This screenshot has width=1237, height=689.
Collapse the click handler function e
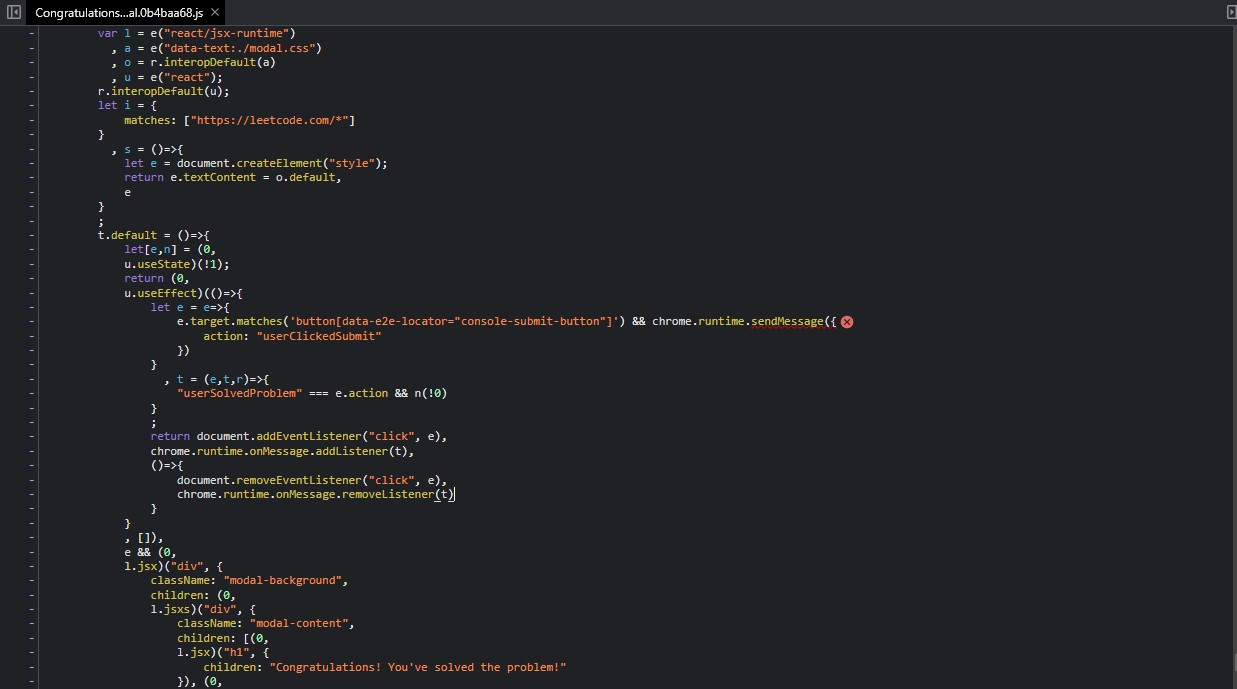click(x=32, y=307)
